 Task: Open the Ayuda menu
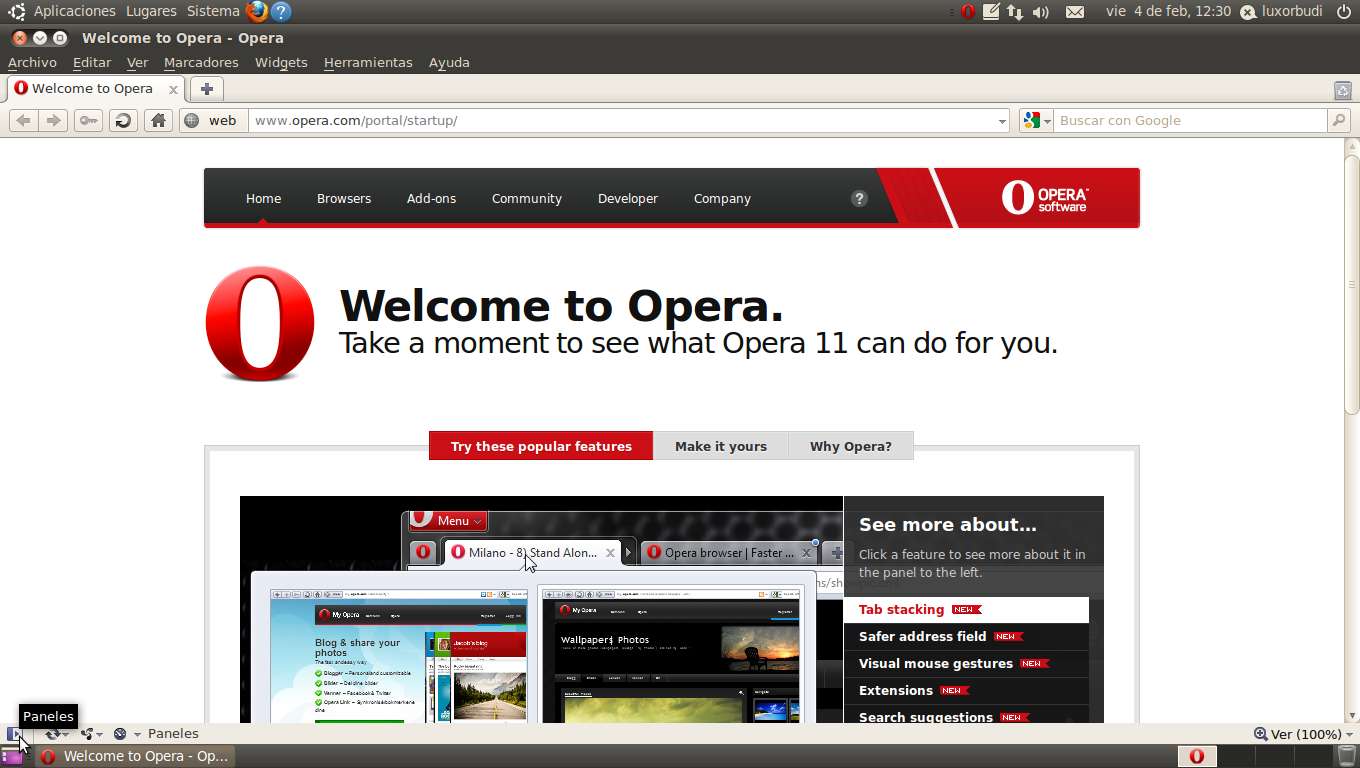[449, 62]
